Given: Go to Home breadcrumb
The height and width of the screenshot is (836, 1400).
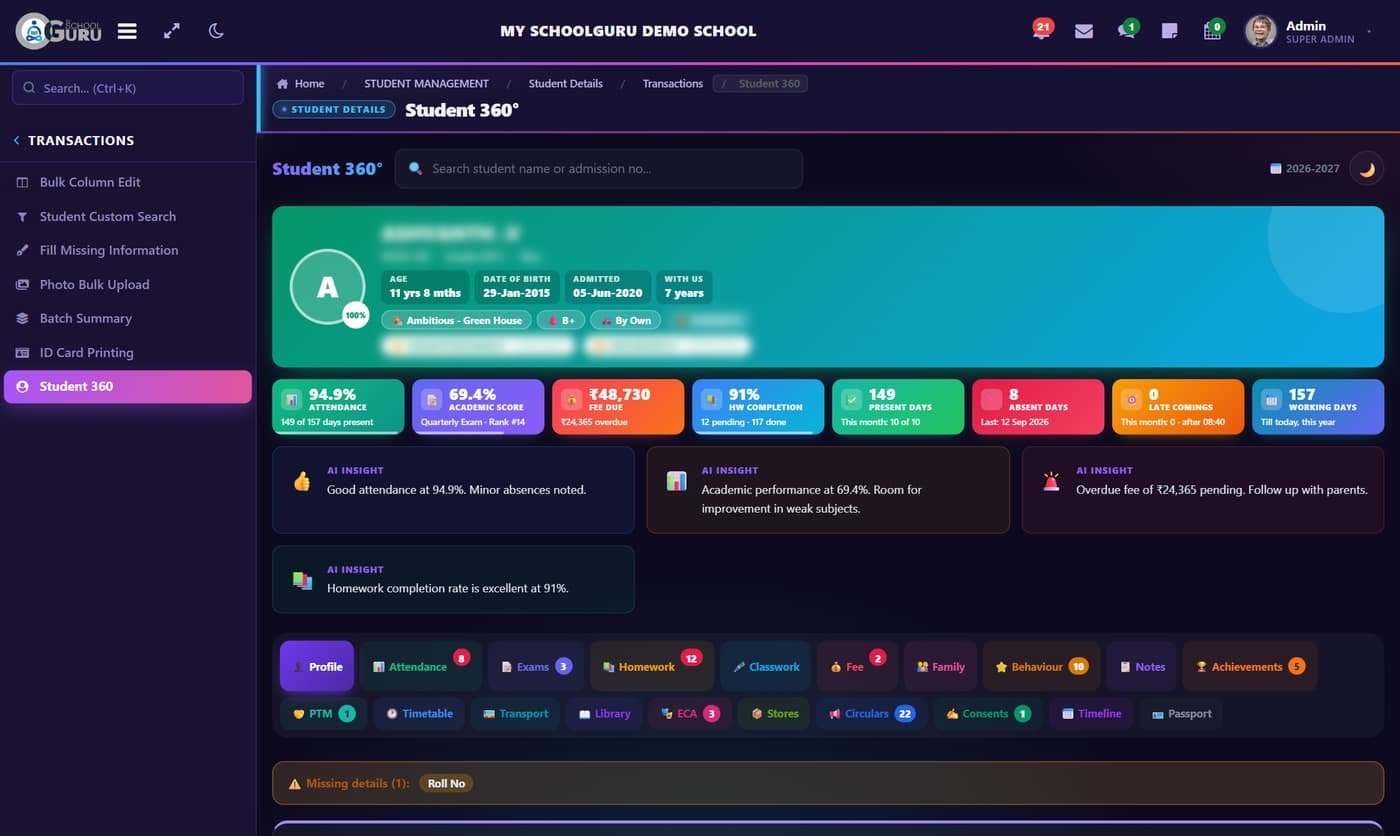Looking at the screenshot, I should (x=301, y=84).
